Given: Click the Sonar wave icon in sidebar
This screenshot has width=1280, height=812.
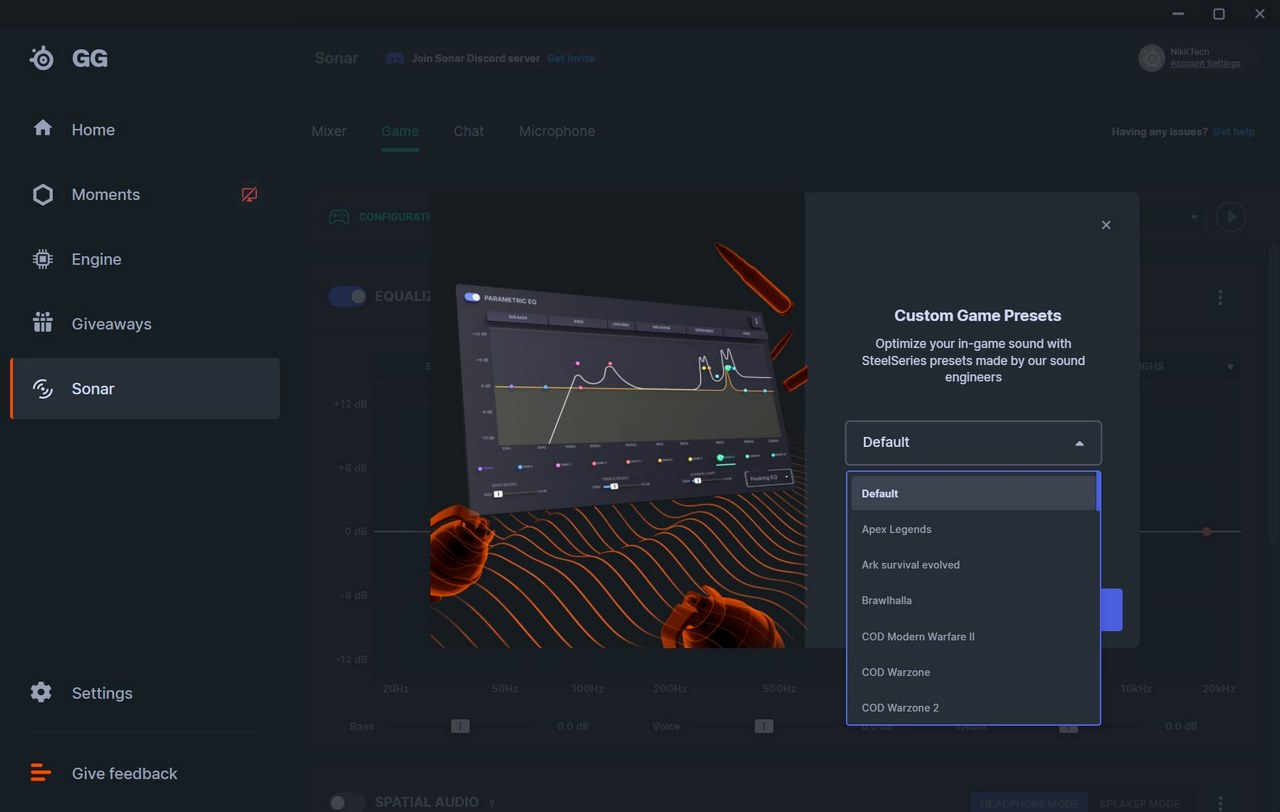Looking at the screenshot, I should pos(42,388).
